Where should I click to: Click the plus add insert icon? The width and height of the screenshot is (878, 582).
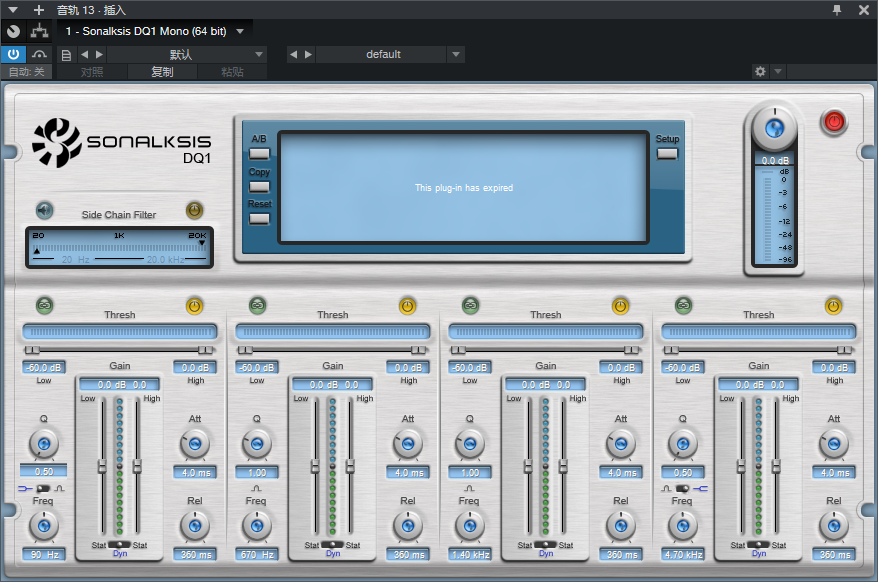point(39,10)
